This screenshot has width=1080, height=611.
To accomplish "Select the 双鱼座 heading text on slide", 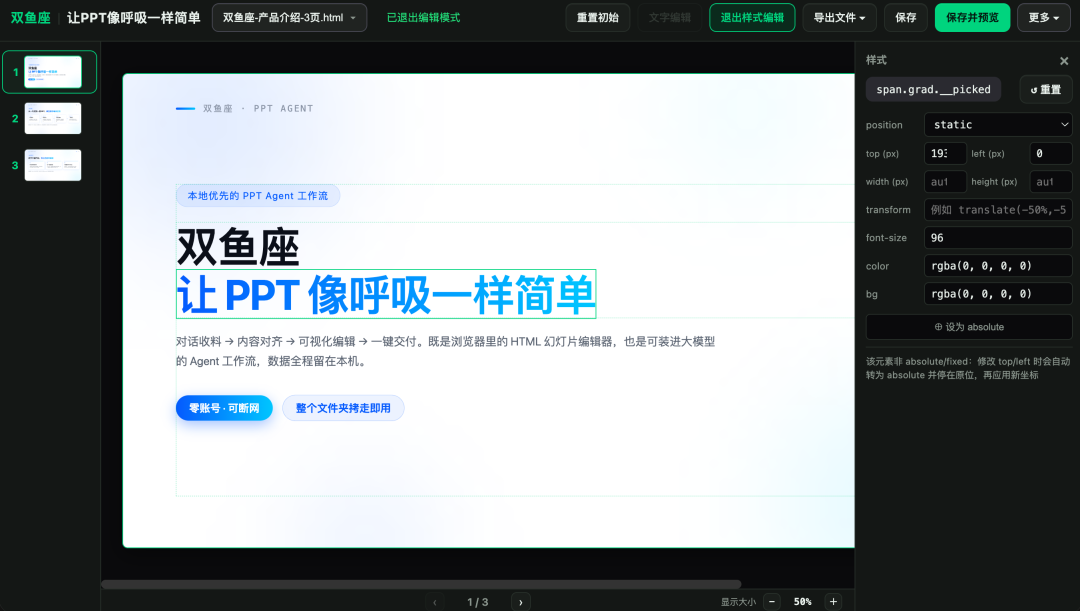I will pyautogui.click(x=238, y=247).
